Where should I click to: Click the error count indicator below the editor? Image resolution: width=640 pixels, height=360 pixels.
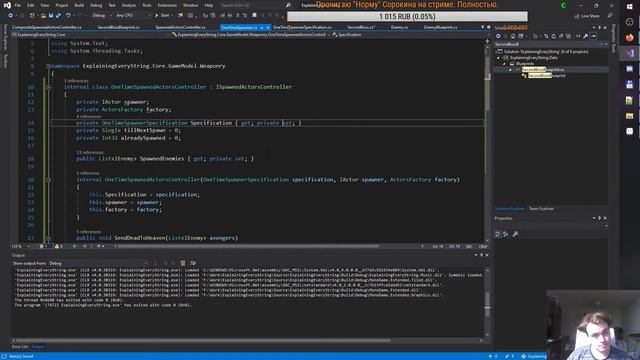[x=44, y=247]
